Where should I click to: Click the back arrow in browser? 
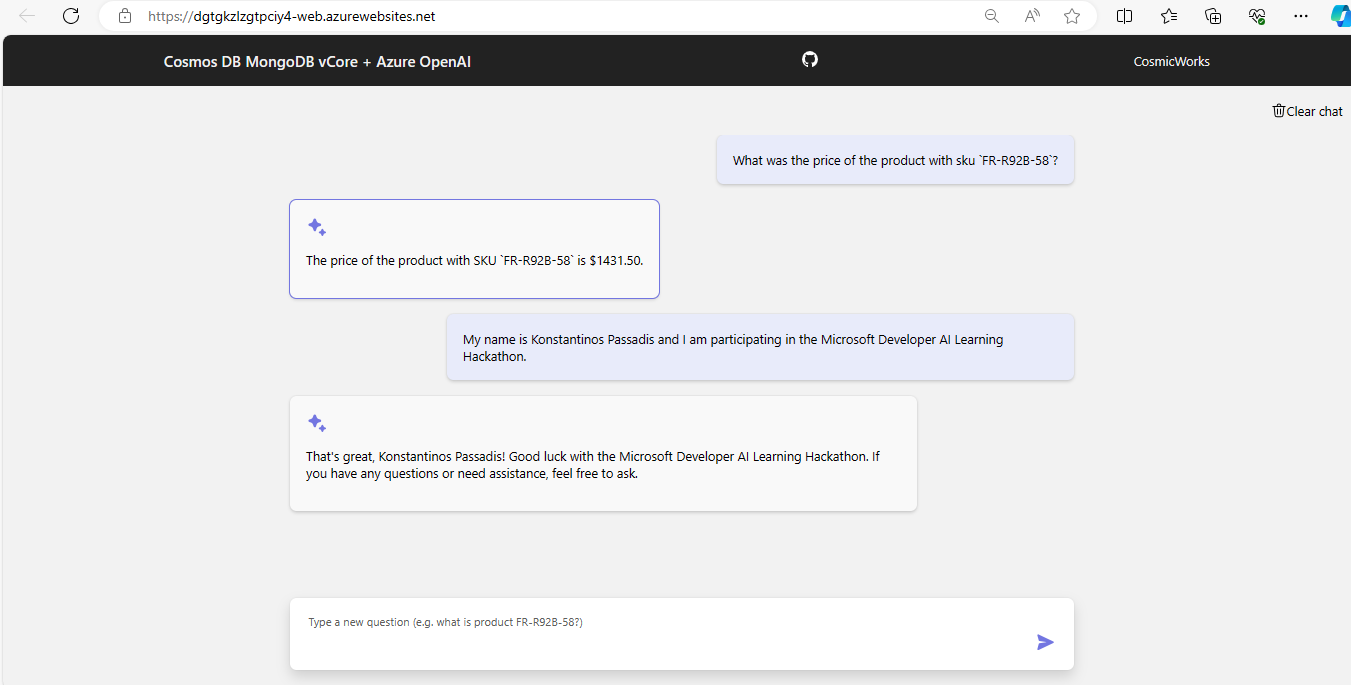[x=27, y=16]
